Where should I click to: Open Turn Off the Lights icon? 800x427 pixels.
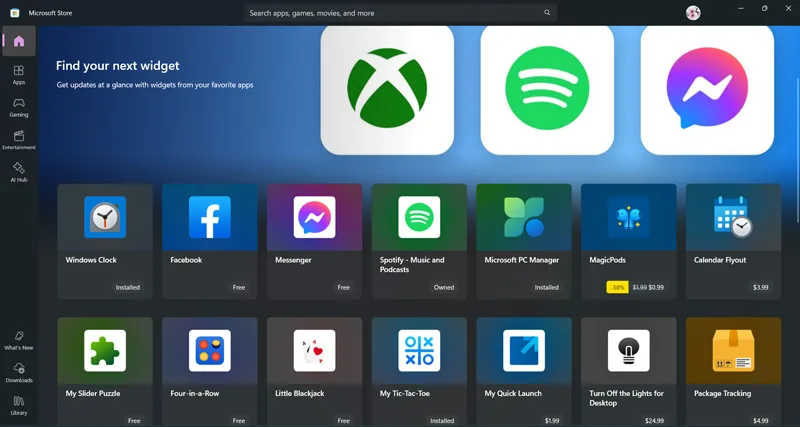click(629, 350)
